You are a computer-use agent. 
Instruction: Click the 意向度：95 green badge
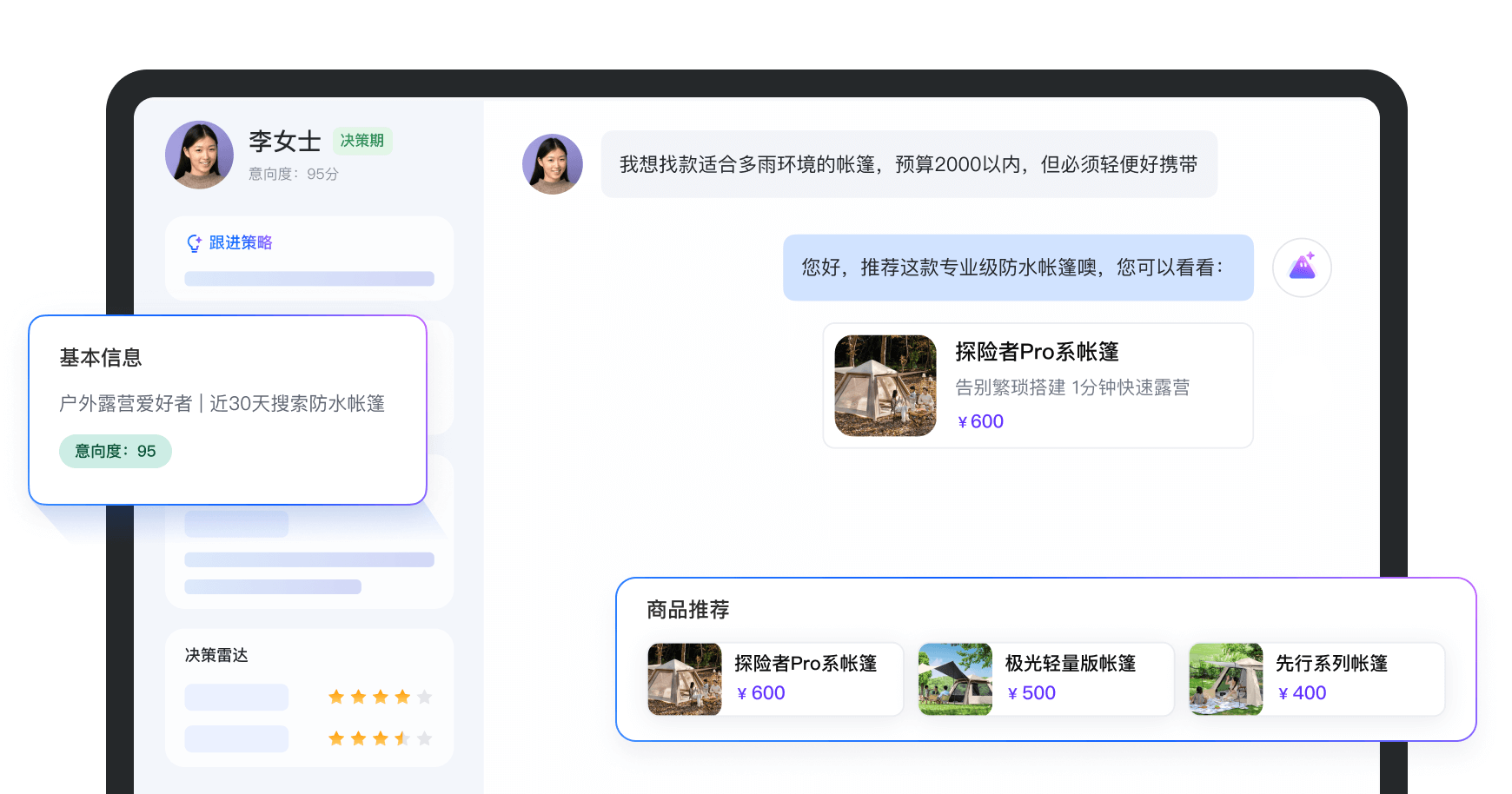point(116,452)
